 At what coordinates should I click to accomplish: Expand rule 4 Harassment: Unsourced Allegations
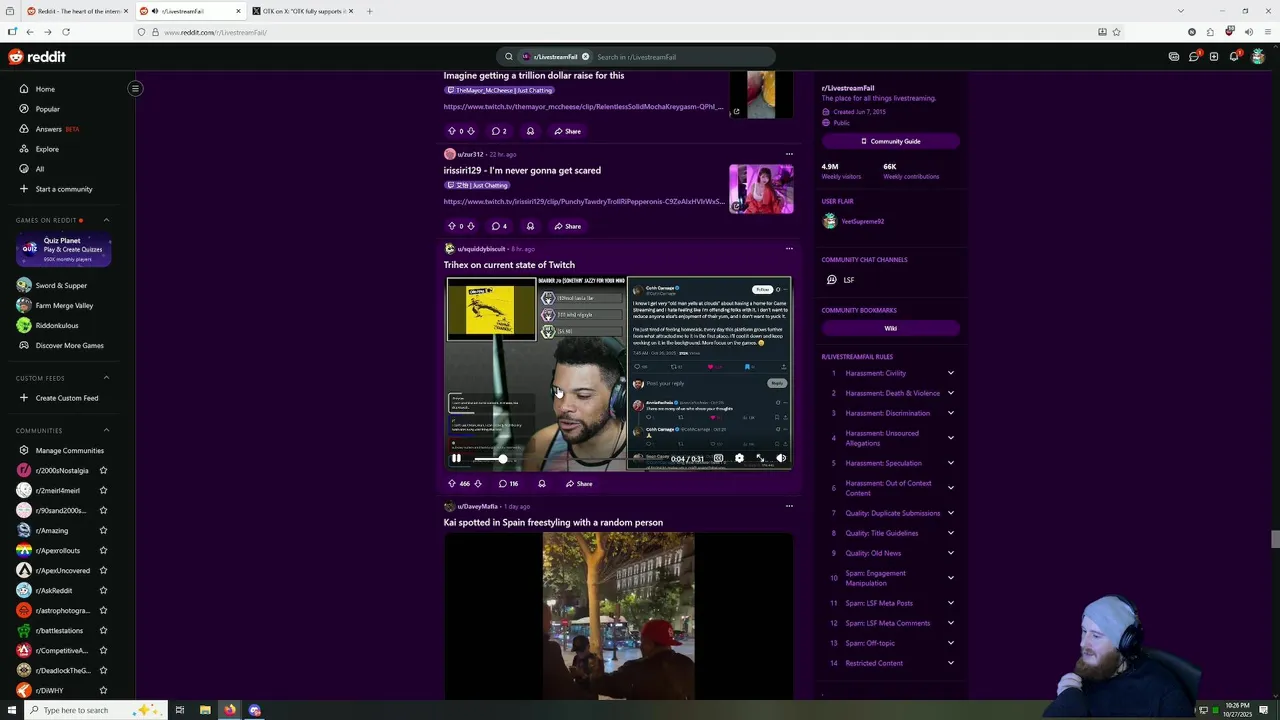click(x=951, y=438)
